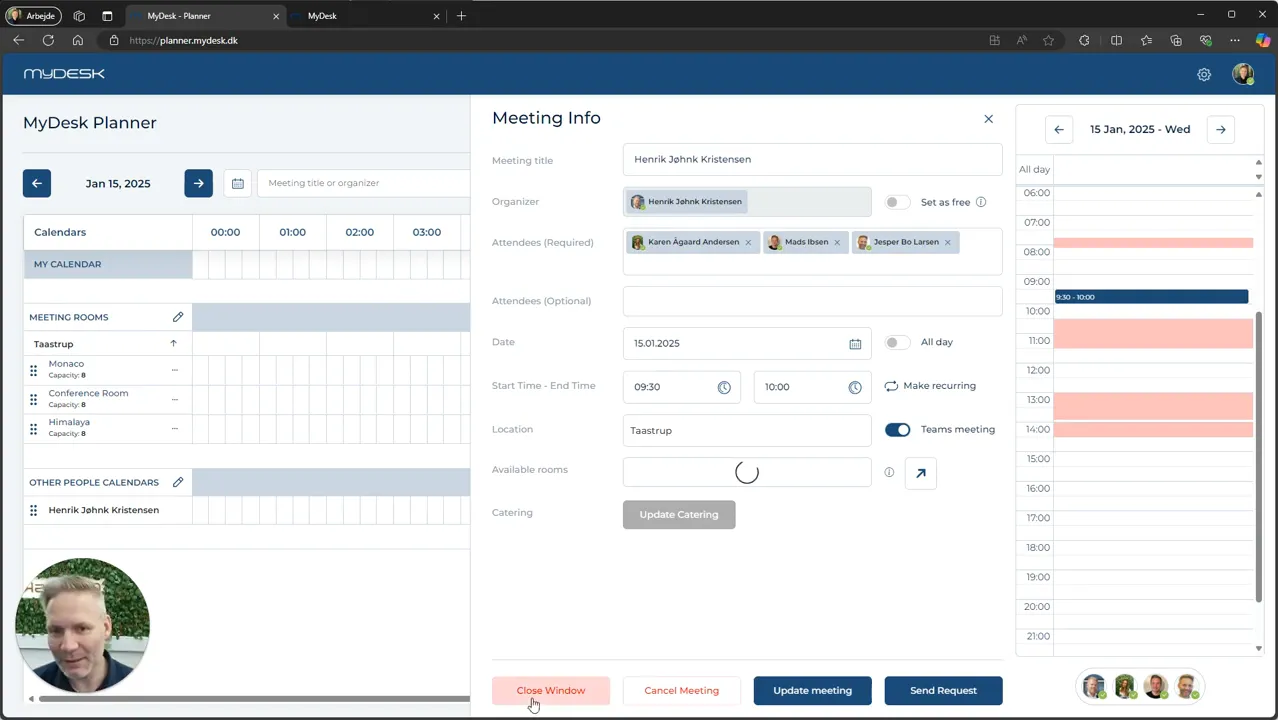Sort Taastrup rooms with up arrow
Viewport: 1278px width, 720px height.
[173, 344]
